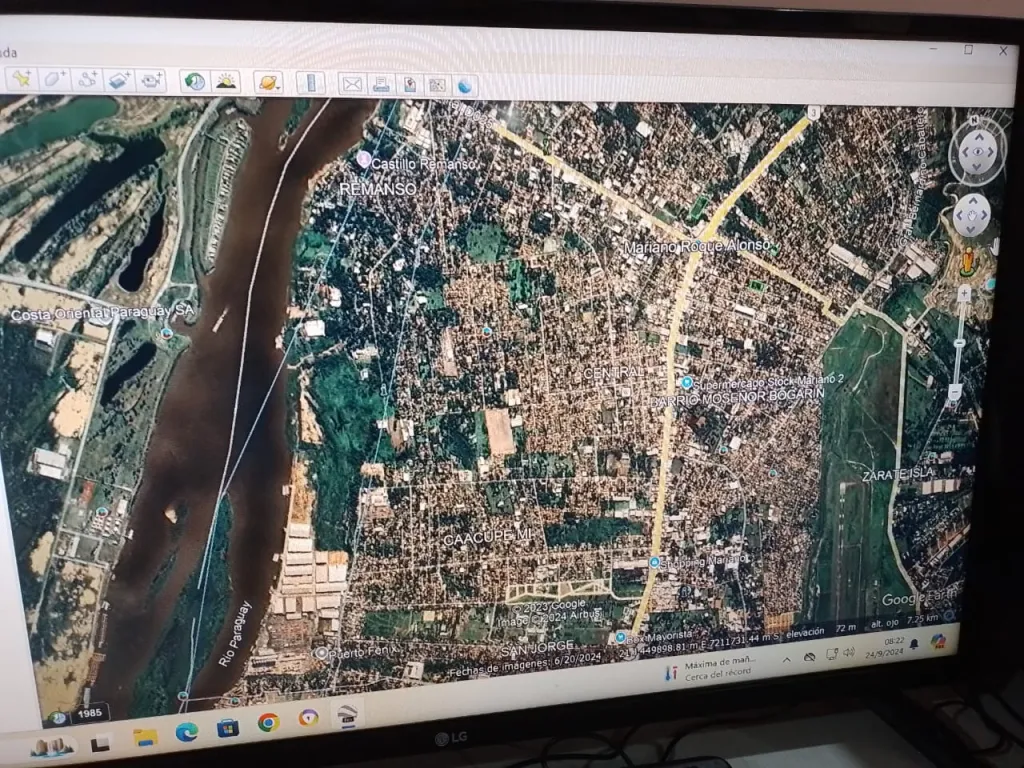Click the Google Earth Pro taskbar icon
This screenshot has height=768, width=1024.
point(347,714)
